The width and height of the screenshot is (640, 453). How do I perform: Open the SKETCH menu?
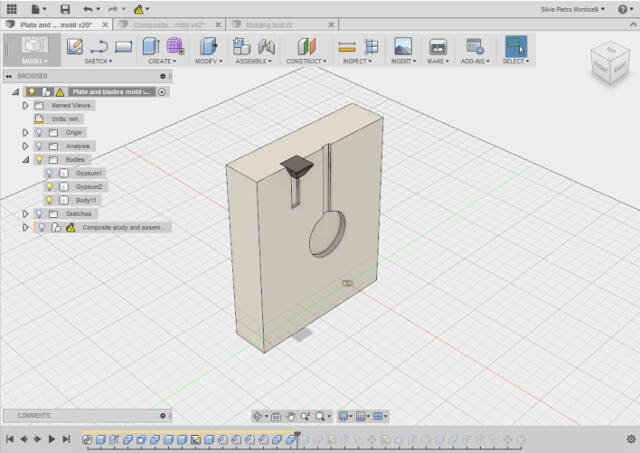click(98, 61)
